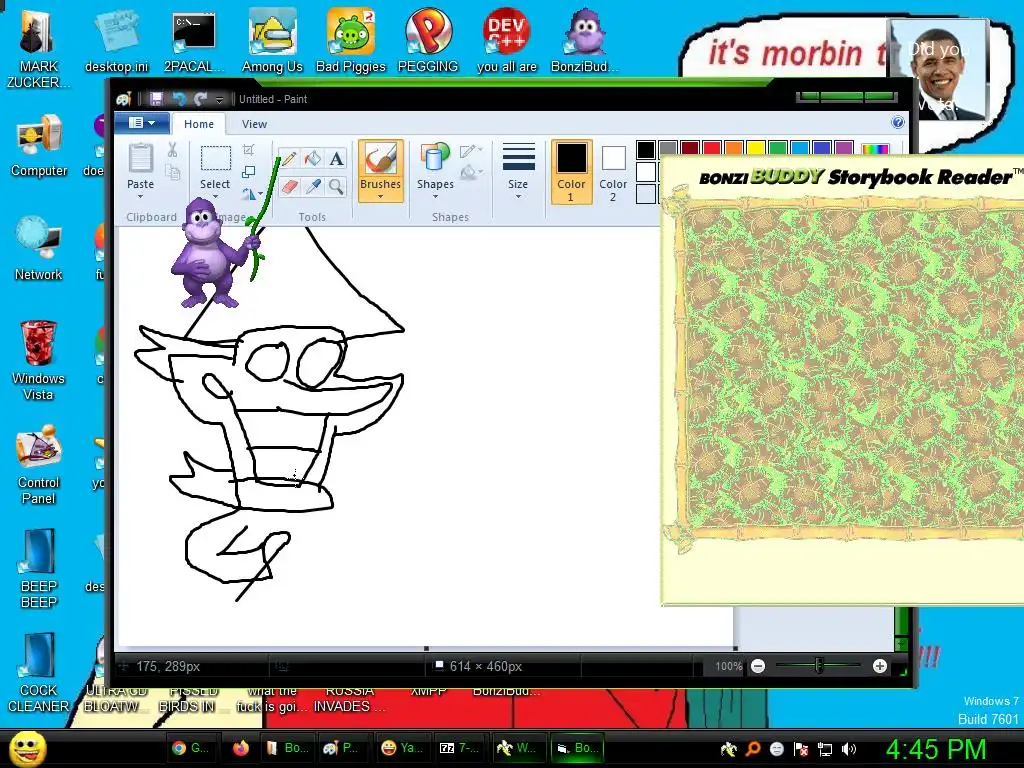The image size is (1024, 768).
Task: Click the Firefox taskbar icon
Action: pyautogui.click(x=241, y=748)
